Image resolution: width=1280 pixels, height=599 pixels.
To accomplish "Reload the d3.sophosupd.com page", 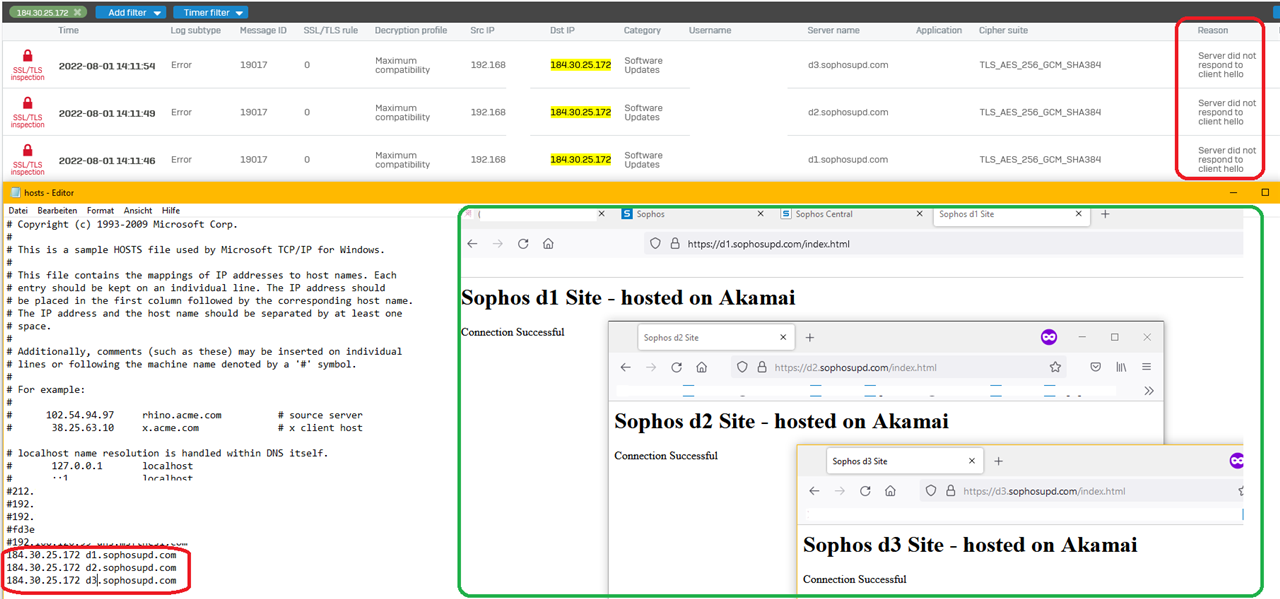I will [865, 491].
